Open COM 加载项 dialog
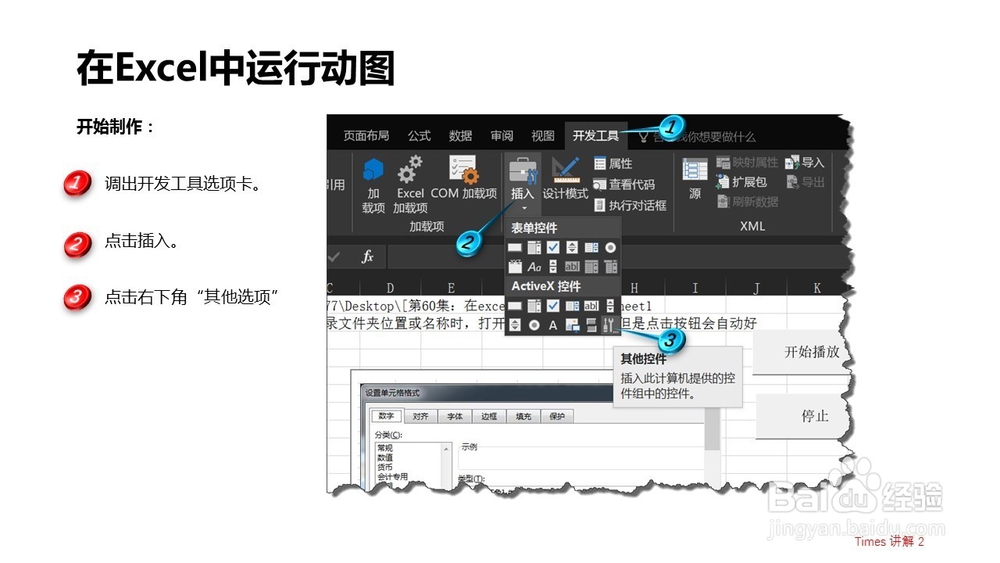This screenshot has height=563, width=1000. [x=464, y=178]
